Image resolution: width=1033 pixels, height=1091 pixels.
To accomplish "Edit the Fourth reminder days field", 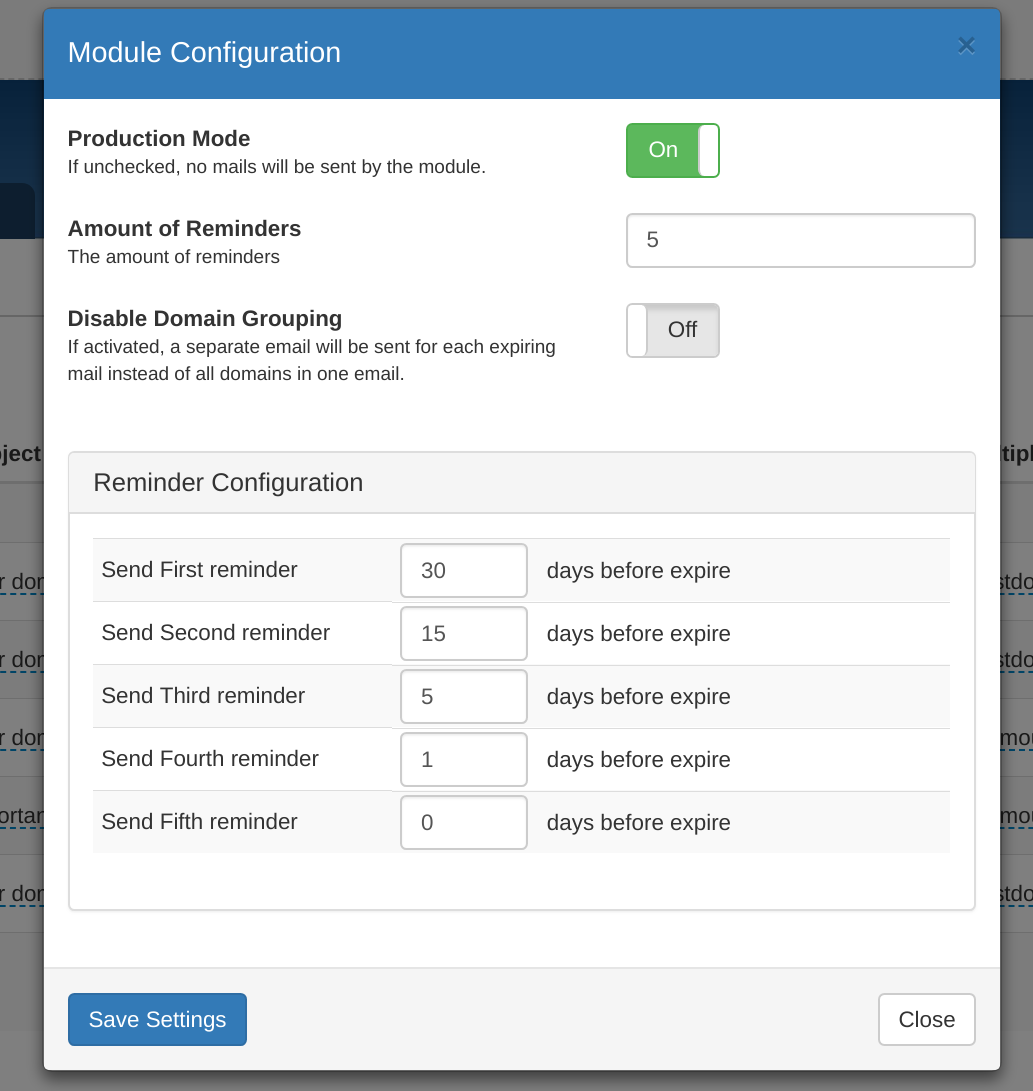I will (464, 759).
